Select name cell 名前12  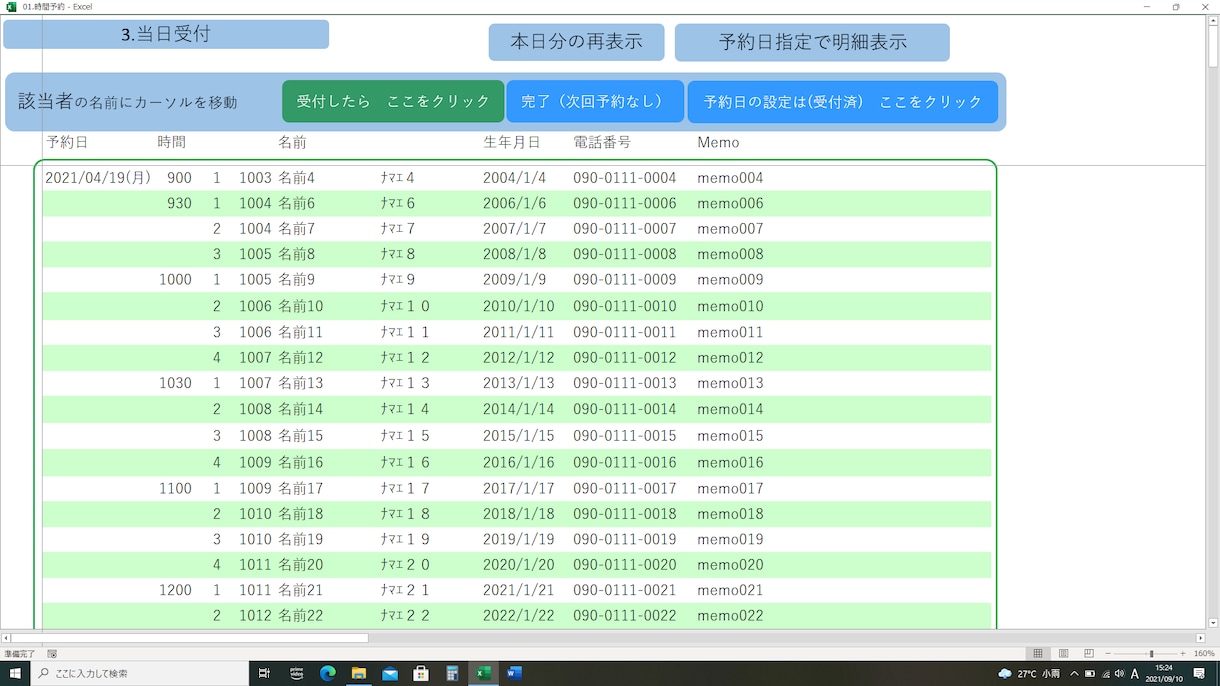(300, 357)
